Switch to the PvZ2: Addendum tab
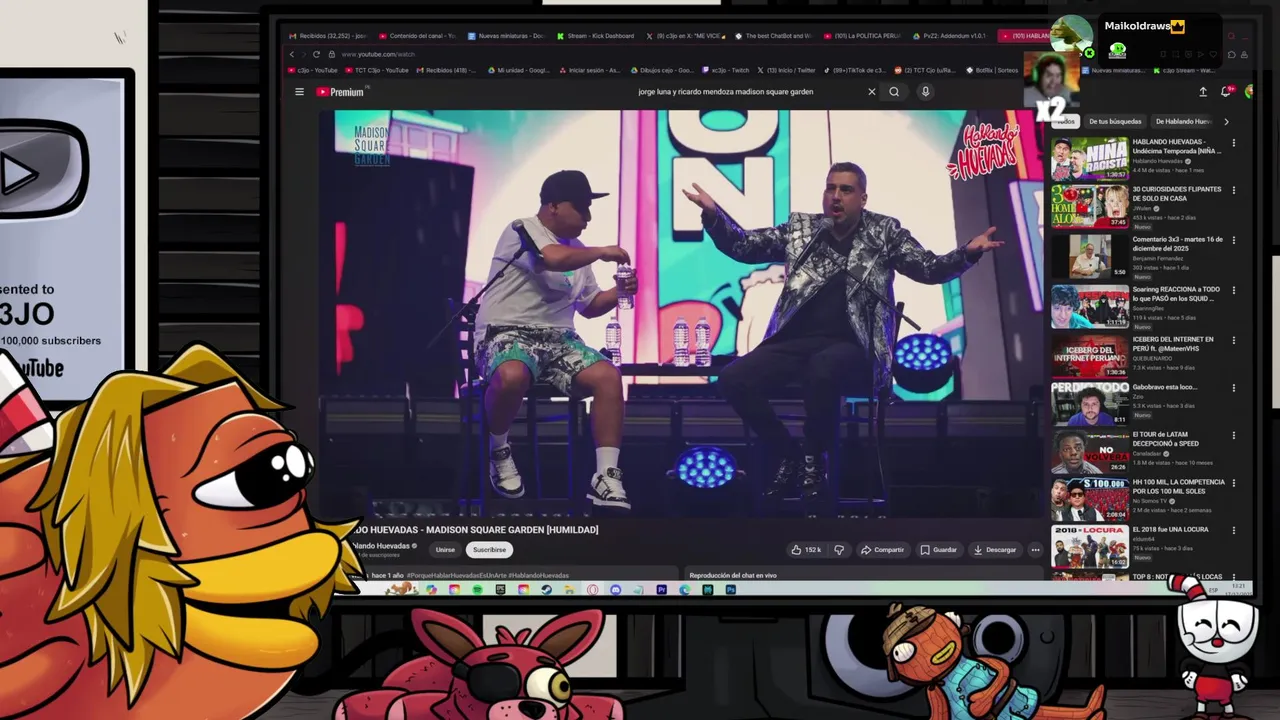The image size is (1280, 720). (x=951, y=36)
